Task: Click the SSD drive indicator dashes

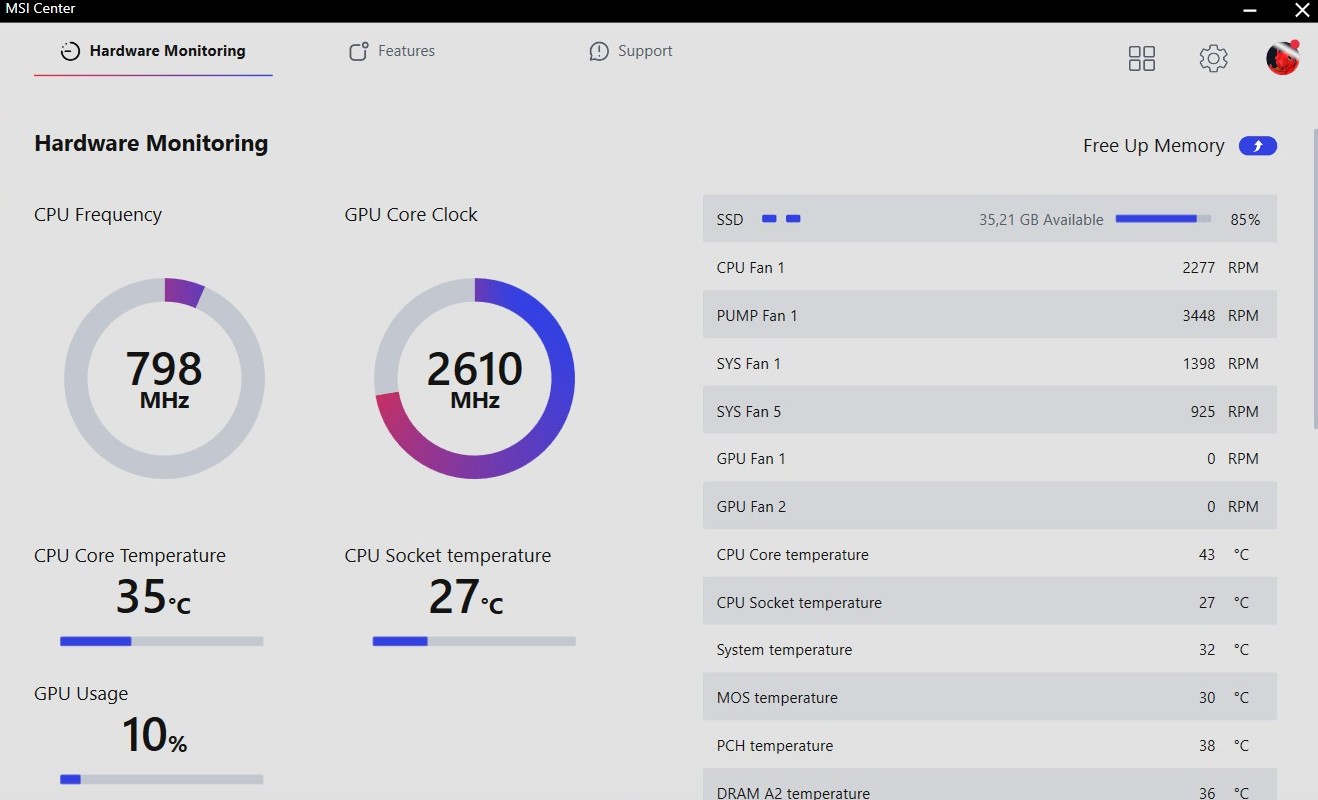Action: [781, 218]
